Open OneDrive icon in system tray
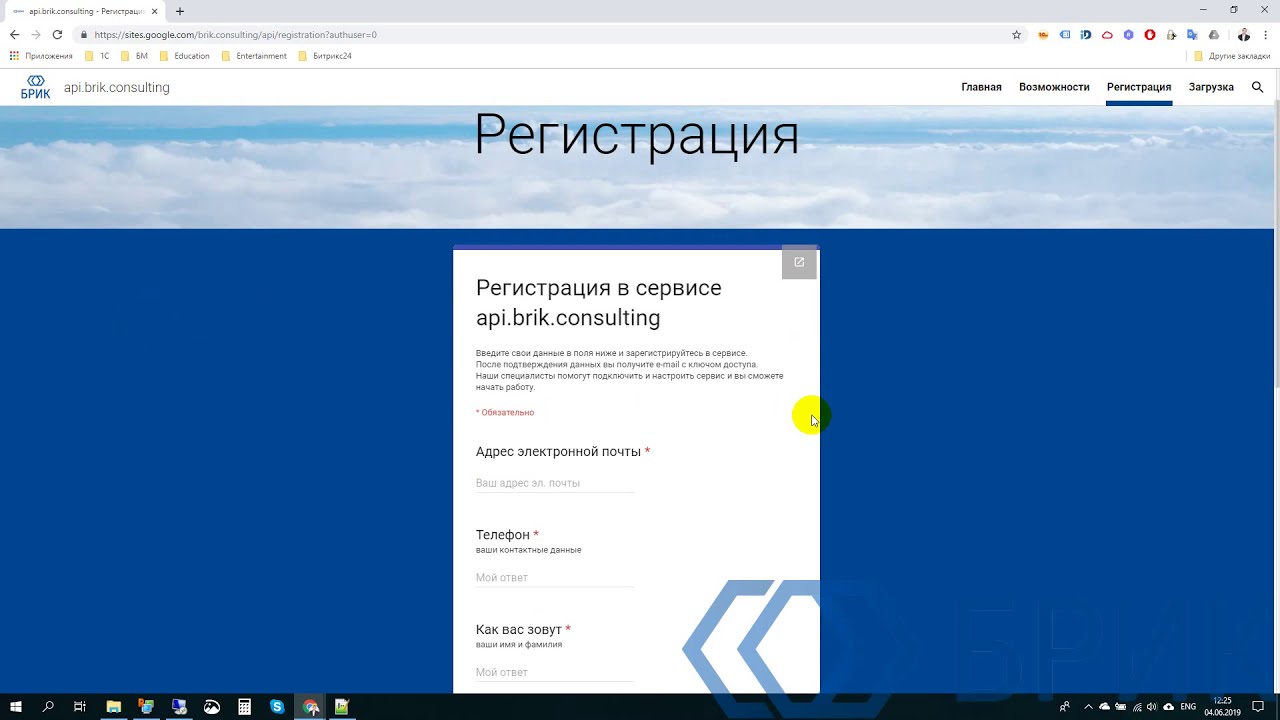Image resolution: width=1280 pixels, height=720 pixels. (1104, 707)
